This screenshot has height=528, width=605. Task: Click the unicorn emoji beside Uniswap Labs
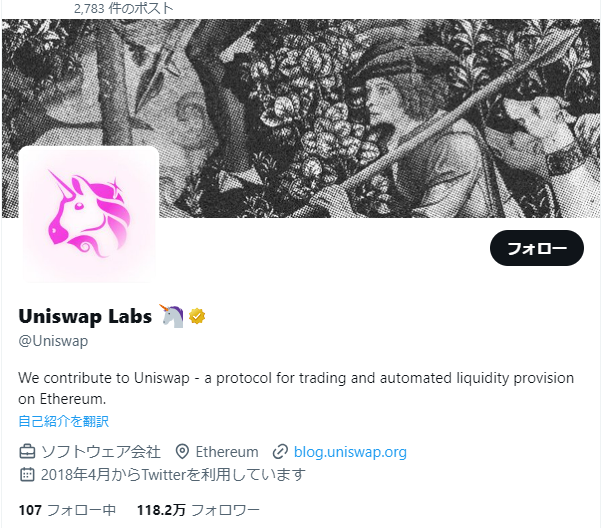pyautogui.click(x=171, y=316)
